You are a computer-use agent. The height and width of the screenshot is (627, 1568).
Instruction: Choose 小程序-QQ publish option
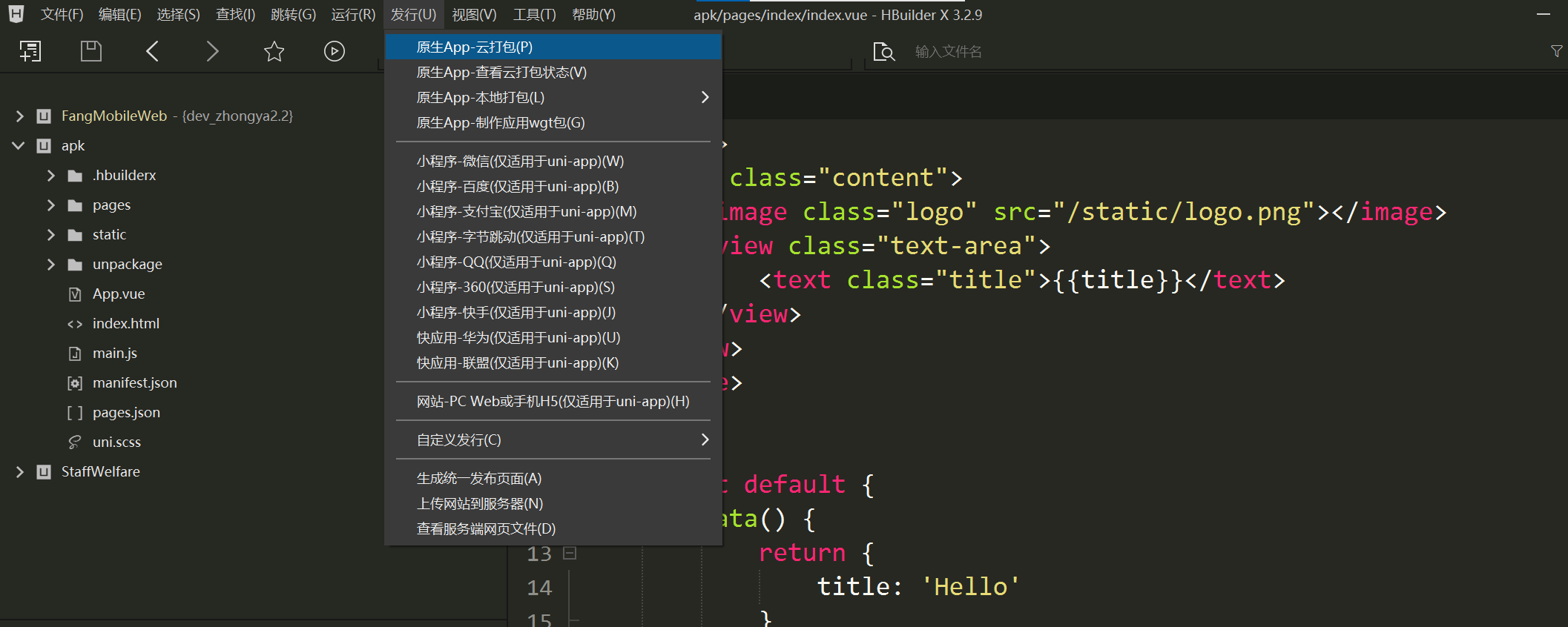(553, 262)
